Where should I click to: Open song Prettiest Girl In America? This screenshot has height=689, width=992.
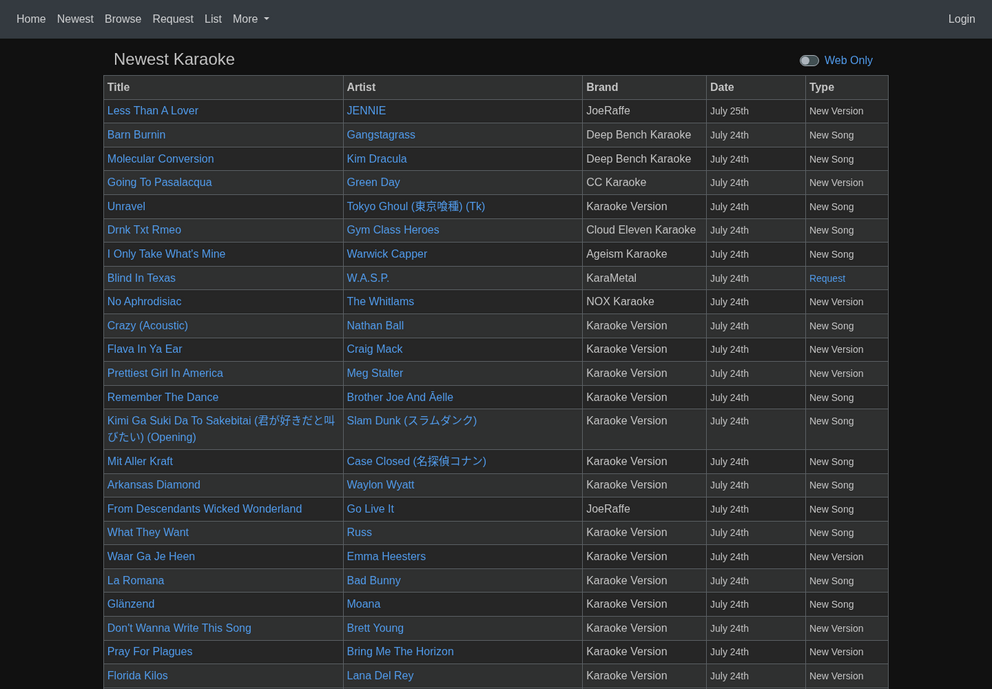point(165,373)
